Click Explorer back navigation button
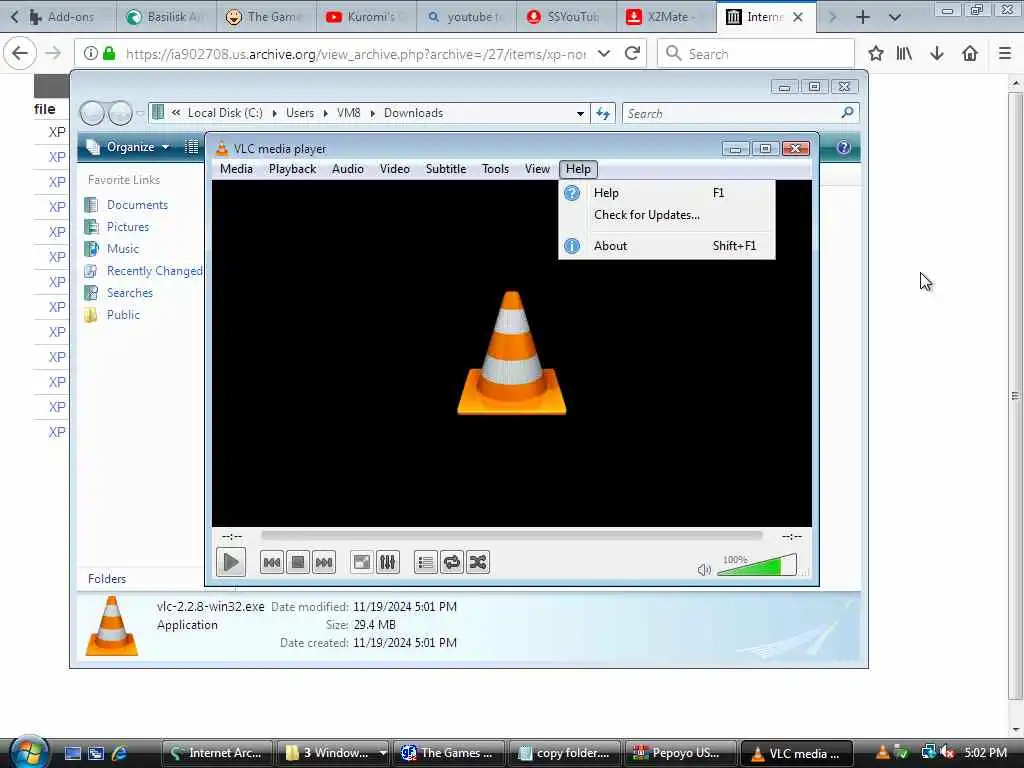The image size is (1024, 768). (x=92, y=114)
